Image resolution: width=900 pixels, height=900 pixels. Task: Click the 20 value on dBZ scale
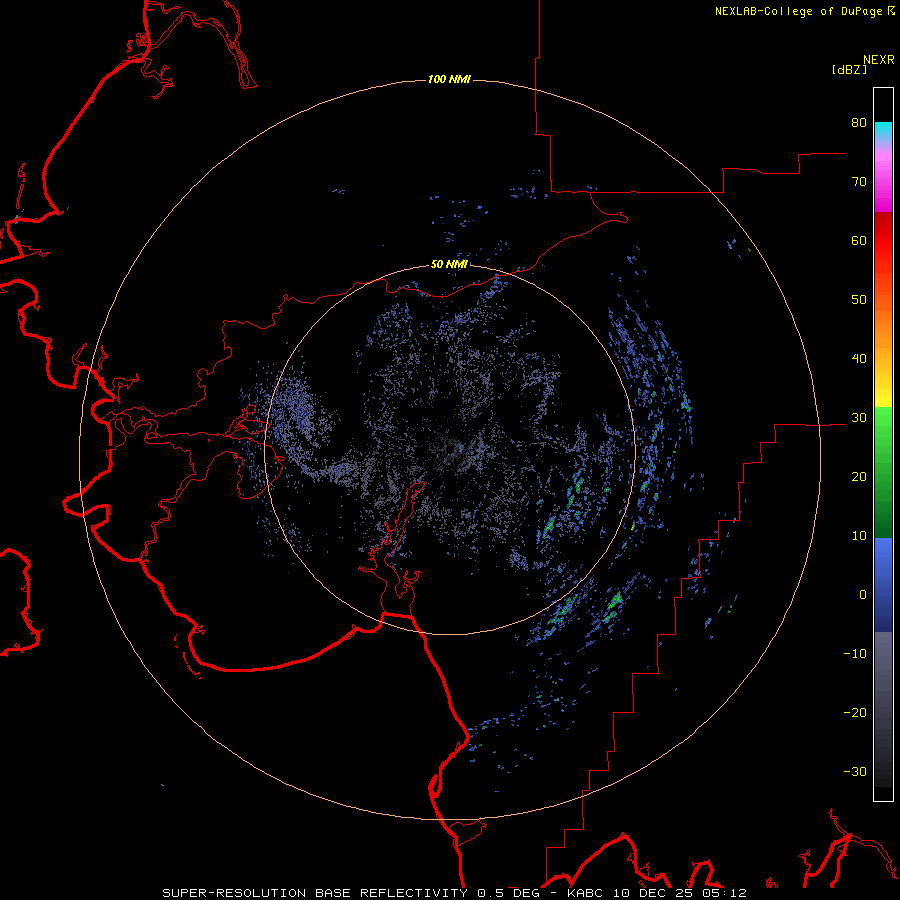(859, 476)
